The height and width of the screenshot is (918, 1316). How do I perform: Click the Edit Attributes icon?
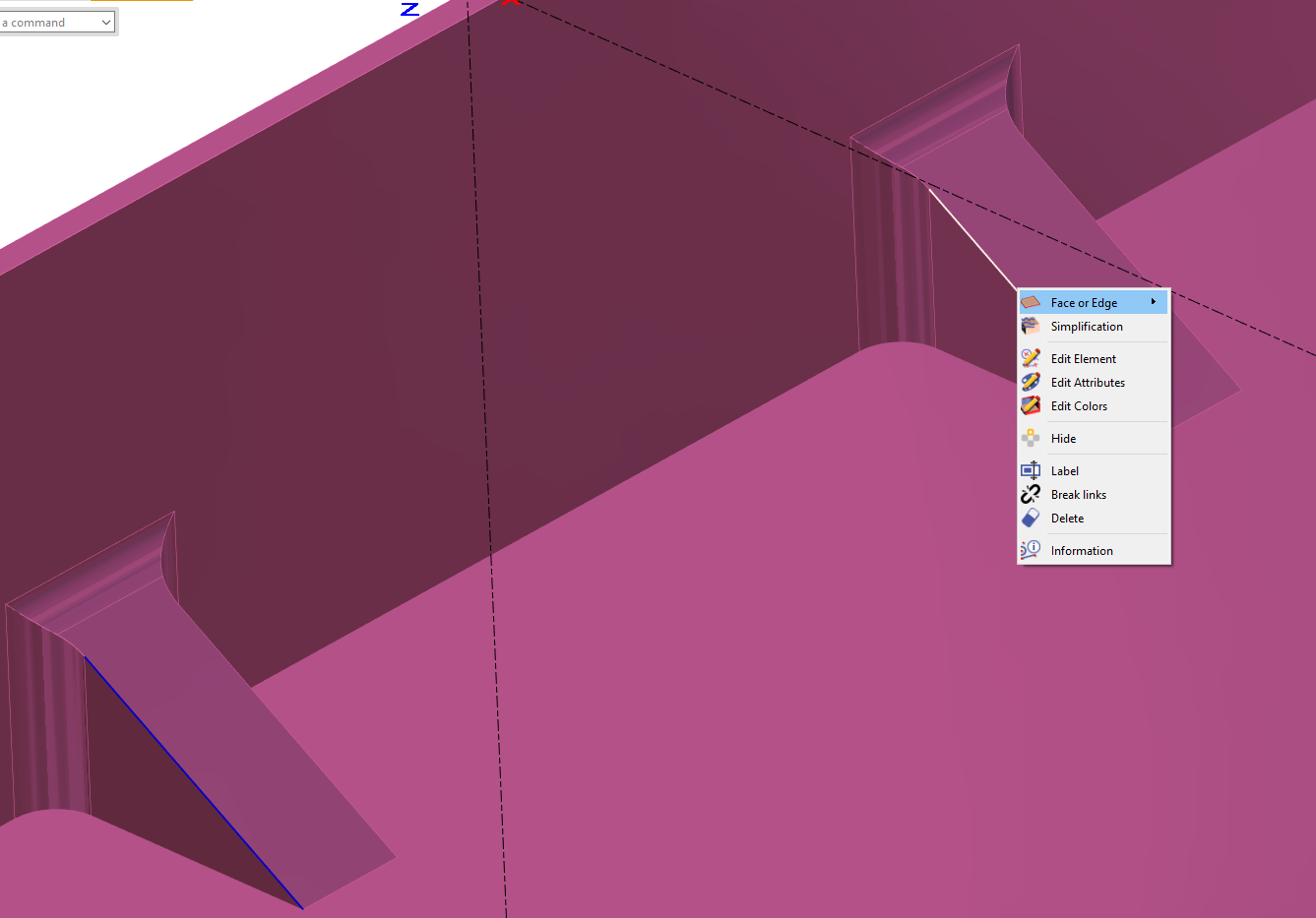1031,383
